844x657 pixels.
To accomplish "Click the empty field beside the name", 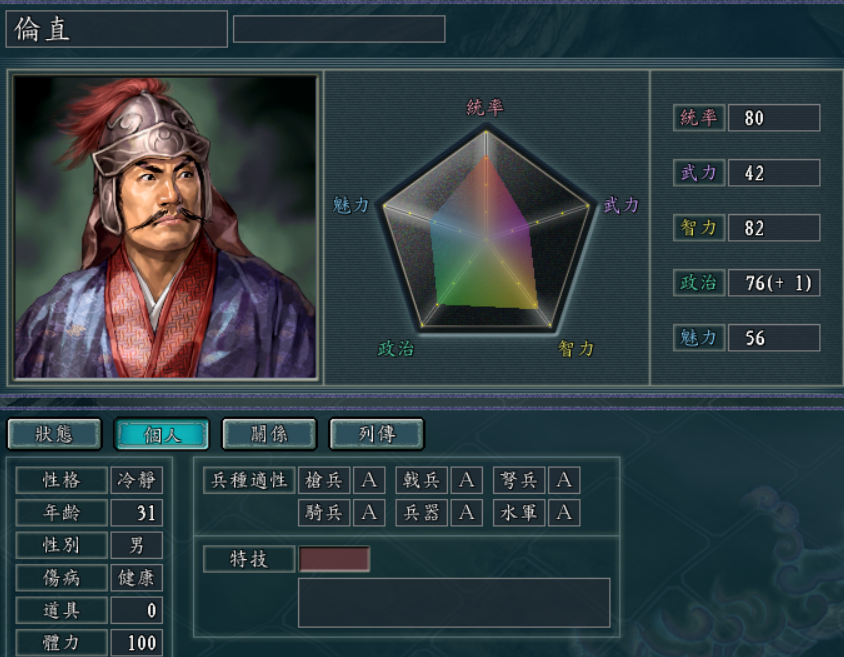I will 339,29.
